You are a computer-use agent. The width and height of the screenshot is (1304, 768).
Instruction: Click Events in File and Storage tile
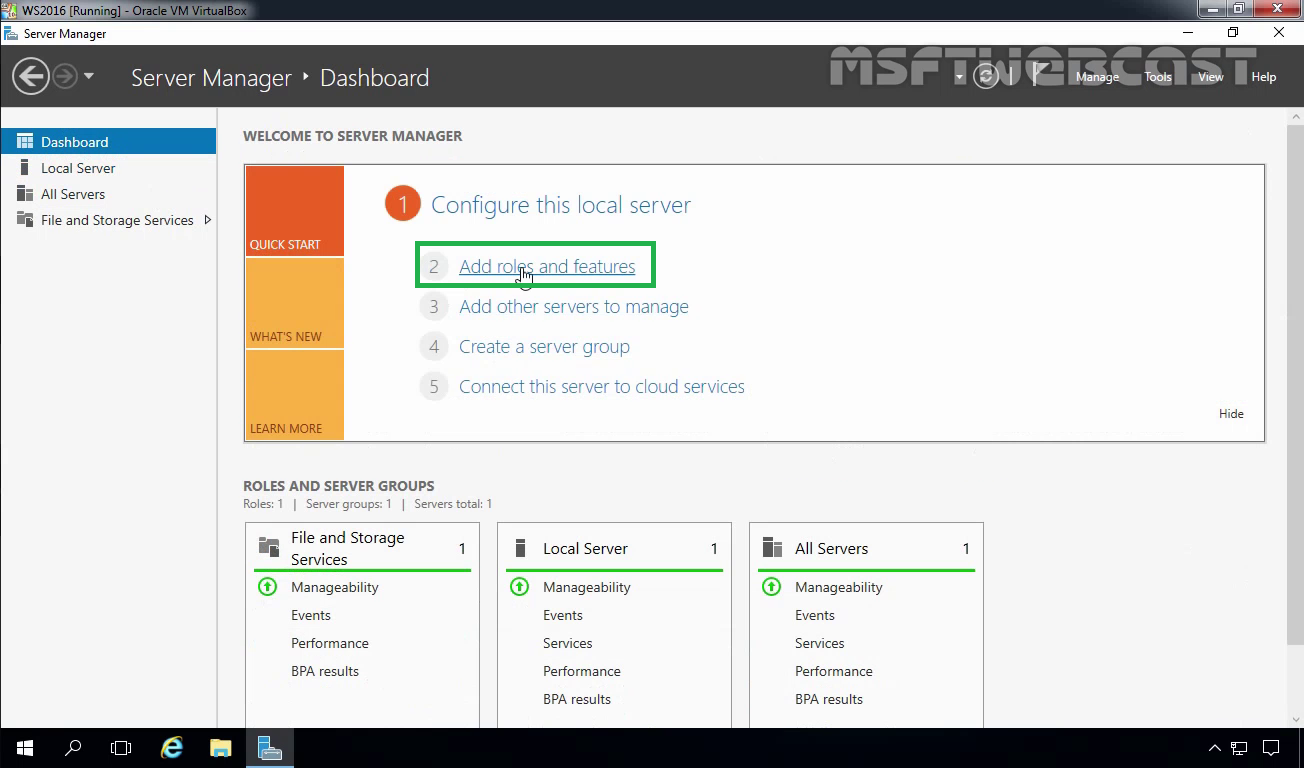pyautogui.click(x=311, y=615)
